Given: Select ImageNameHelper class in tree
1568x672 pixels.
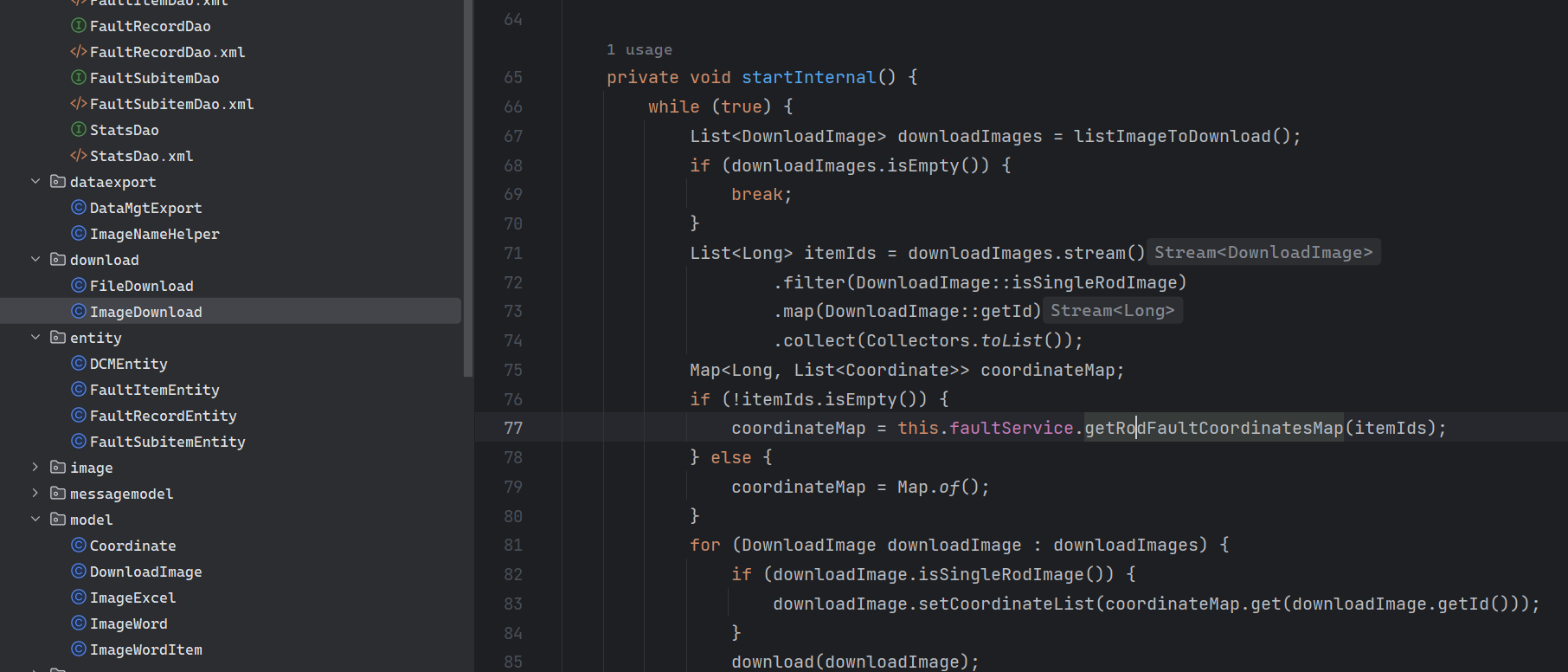Looking at the screenshot, I should [x=155, y=234].
